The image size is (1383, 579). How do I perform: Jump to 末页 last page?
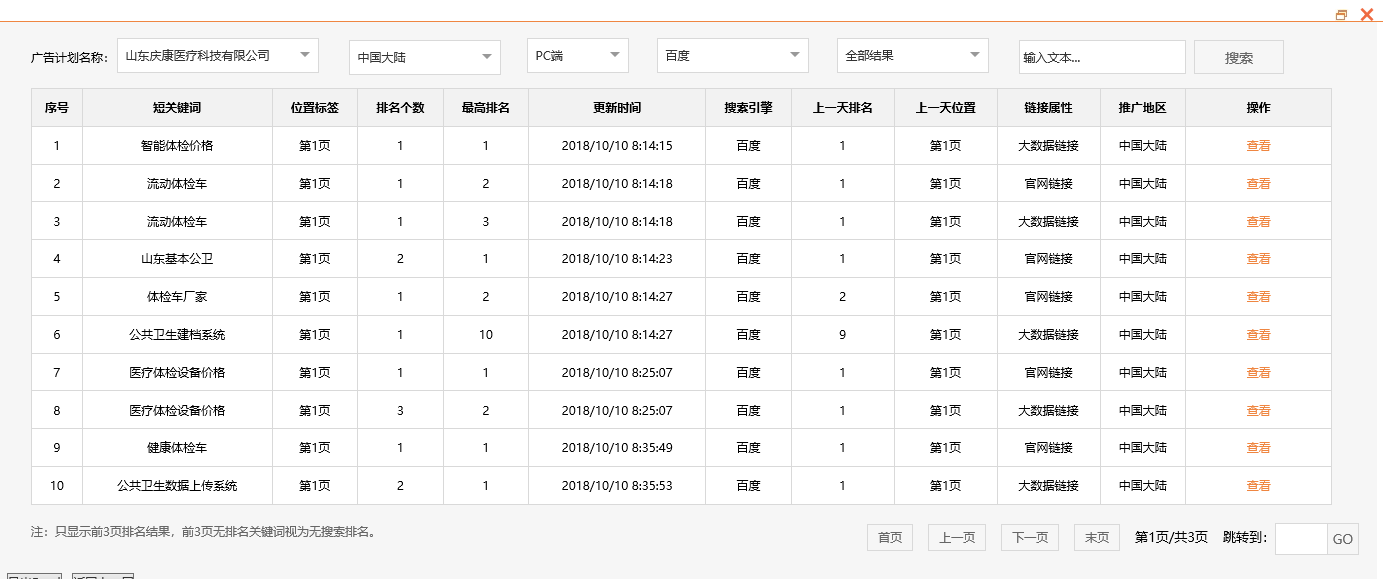pos(1096,537)
